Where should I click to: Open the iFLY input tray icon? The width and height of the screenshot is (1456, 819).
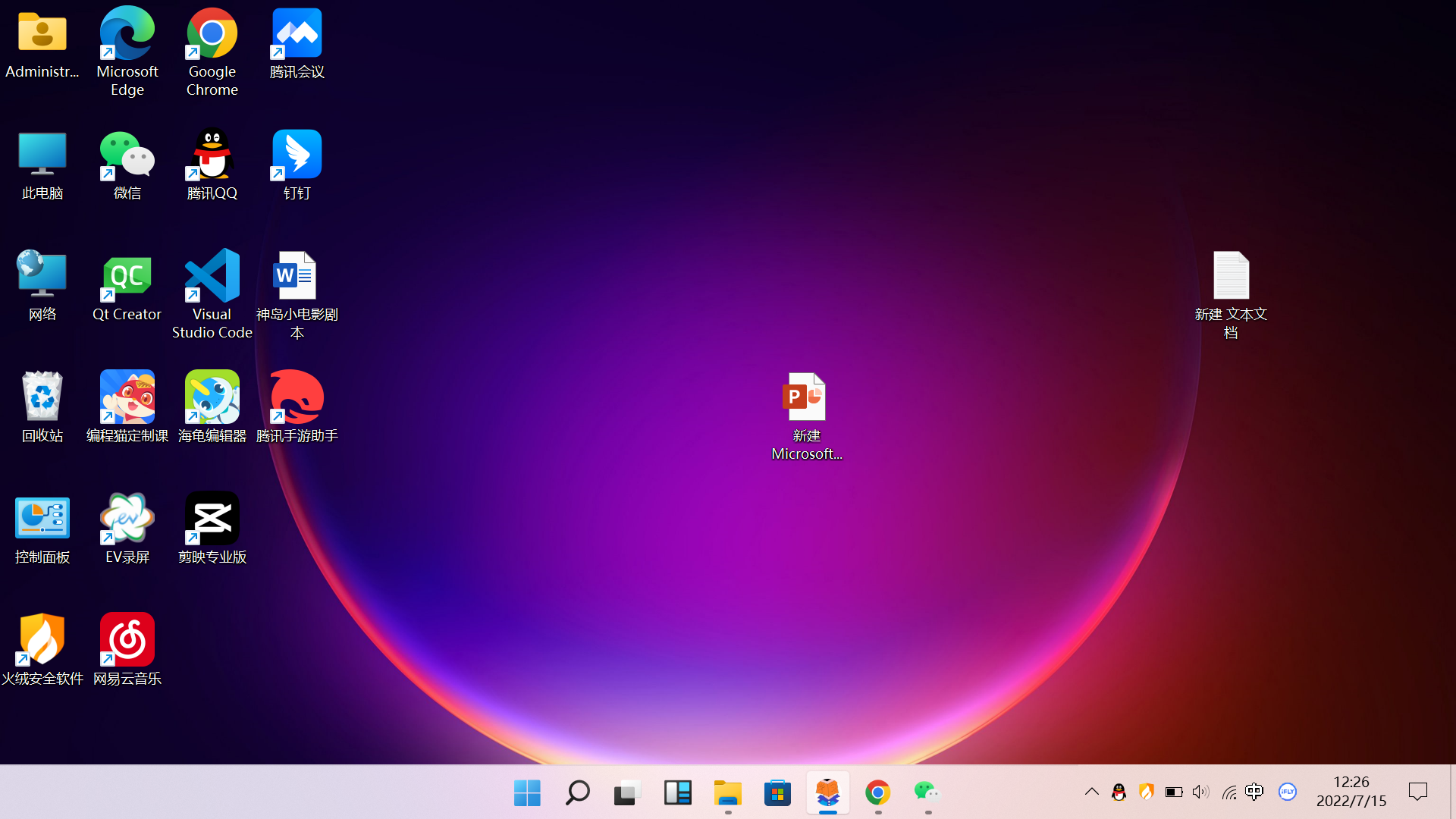point(1288,792)
